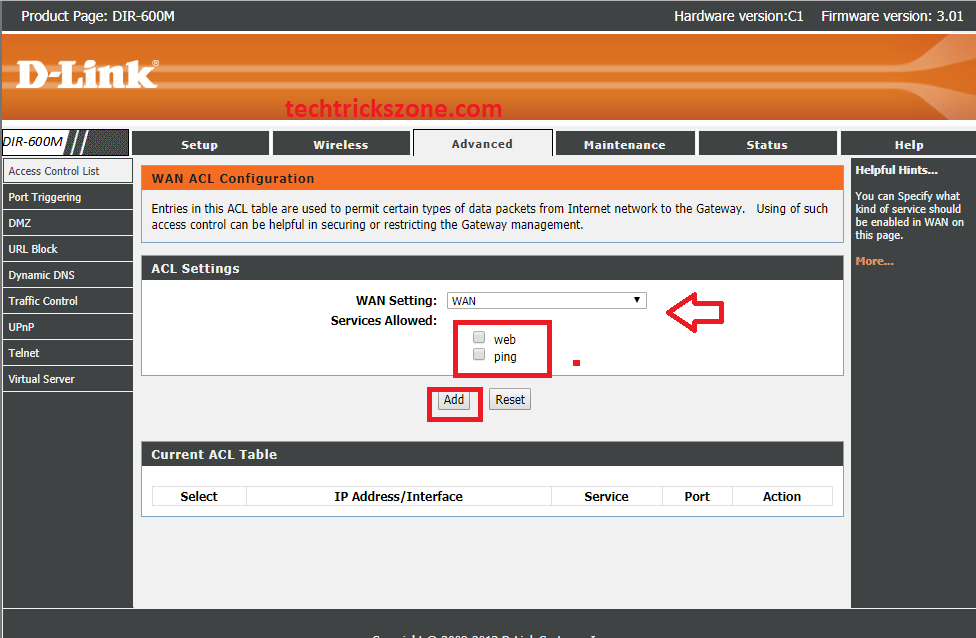Switch to the Setup tab

click(200, 145)
